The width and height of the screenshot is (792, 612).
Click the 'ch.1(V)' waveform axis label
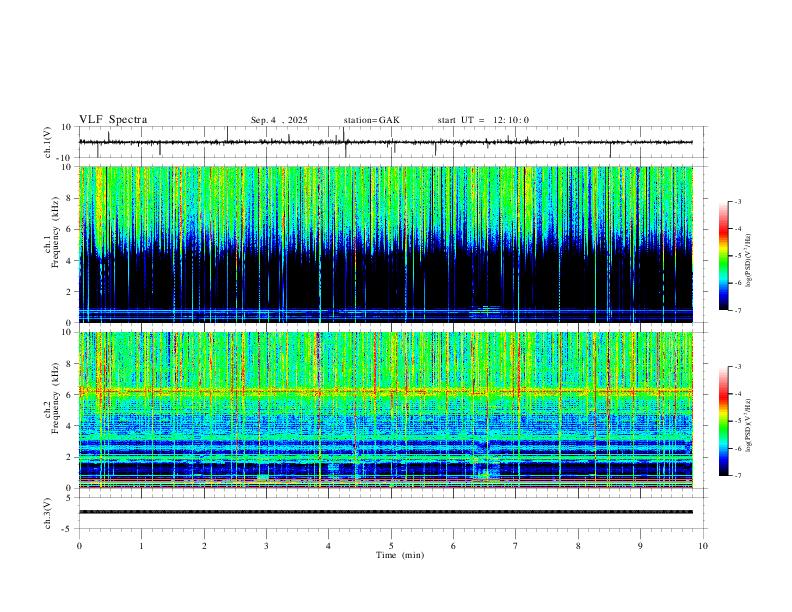click(x=48, y=142)
